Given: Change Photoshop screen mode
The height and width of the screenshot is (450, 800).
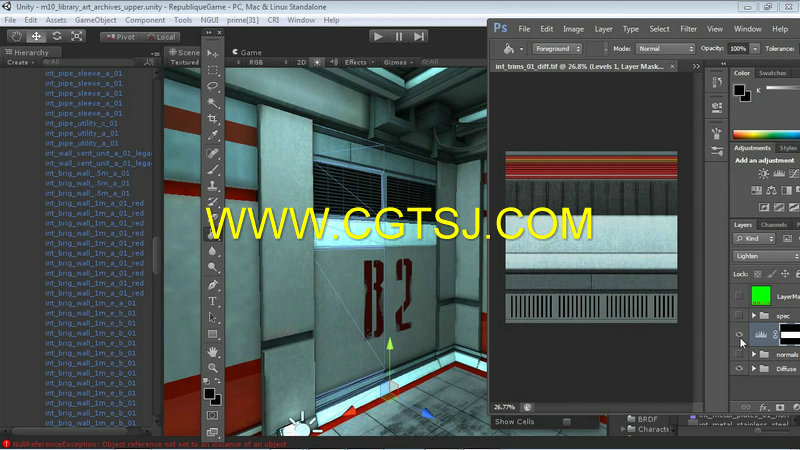Looking at the screenshot, I should pyautogui.click(x=213, y=432).
